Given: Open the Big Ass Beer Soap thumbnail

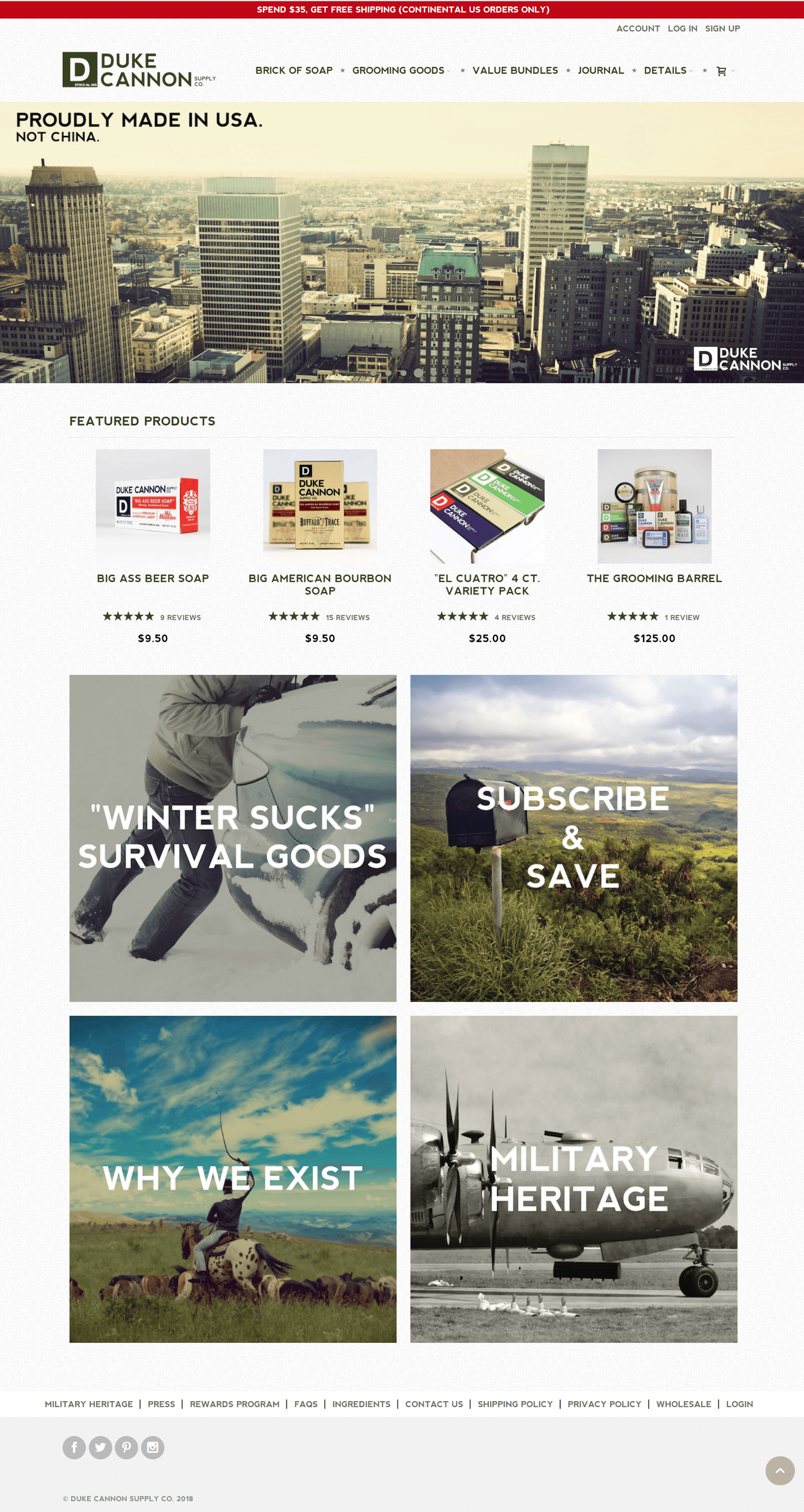Looking at the screenshot, I should tap(153, 506).
